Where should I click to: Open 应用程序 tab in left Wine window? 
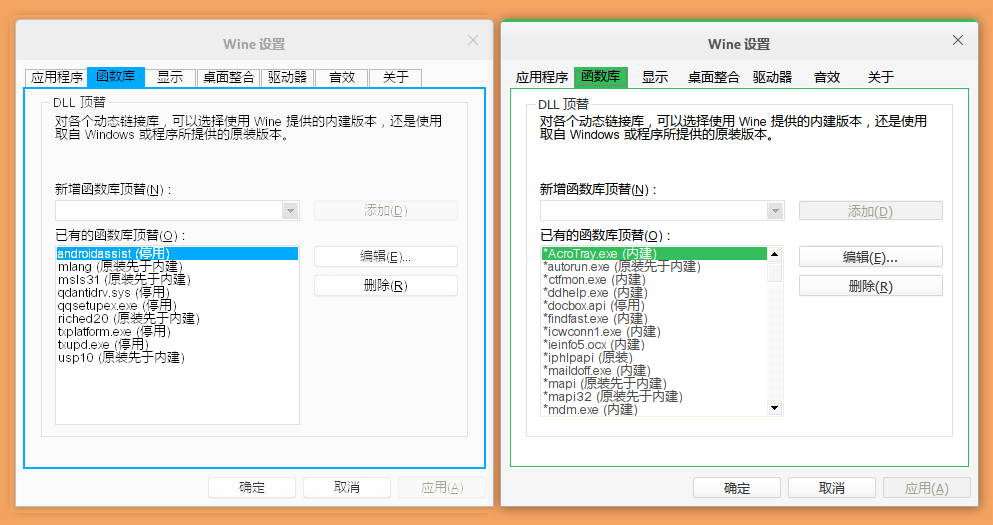tap(57, 78)
